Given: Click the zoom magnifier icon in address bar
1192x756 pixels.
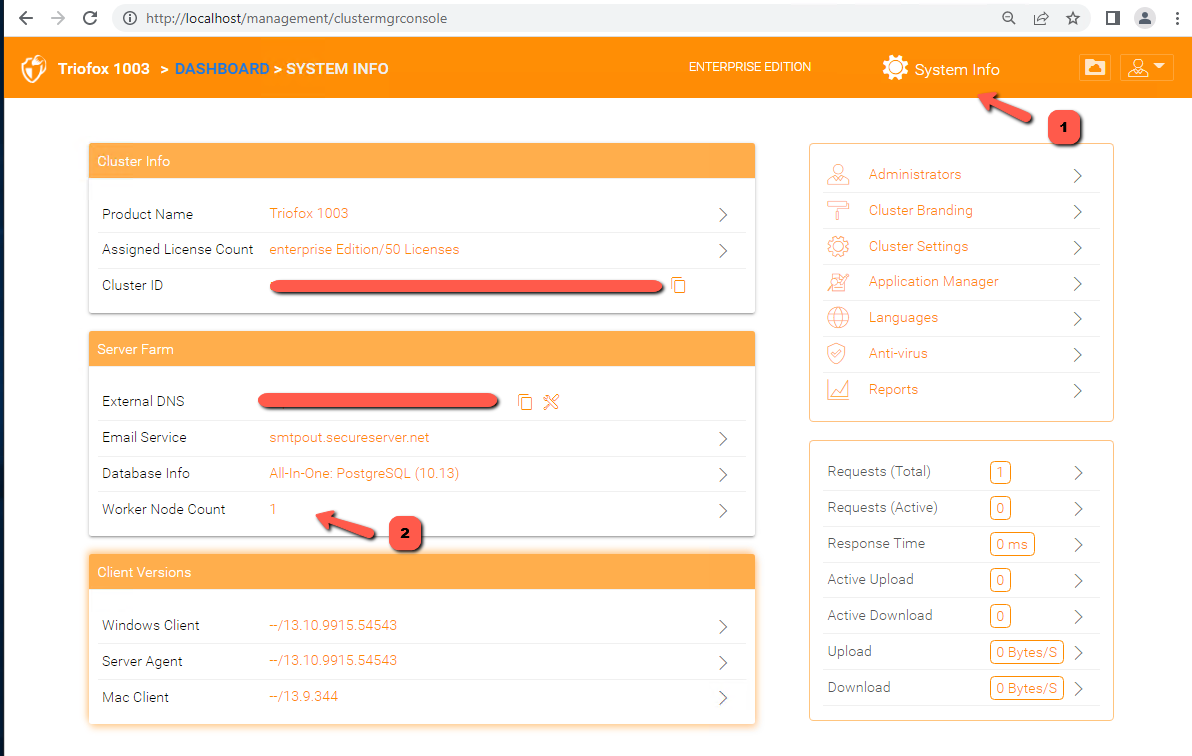Looking at the screenshot, I should tap(1009, 18).
